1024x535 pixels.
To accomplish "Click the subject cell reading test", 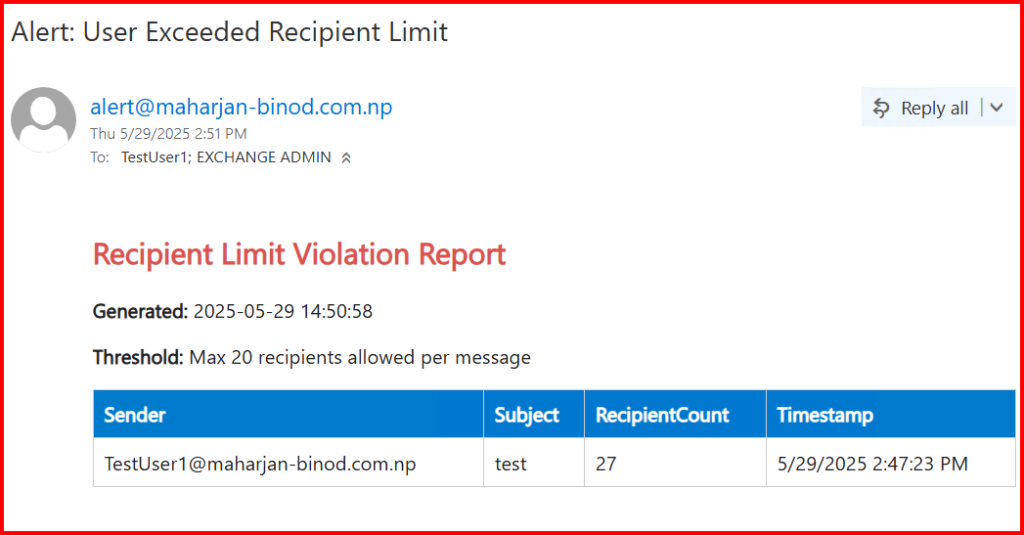I will [511, 464].
